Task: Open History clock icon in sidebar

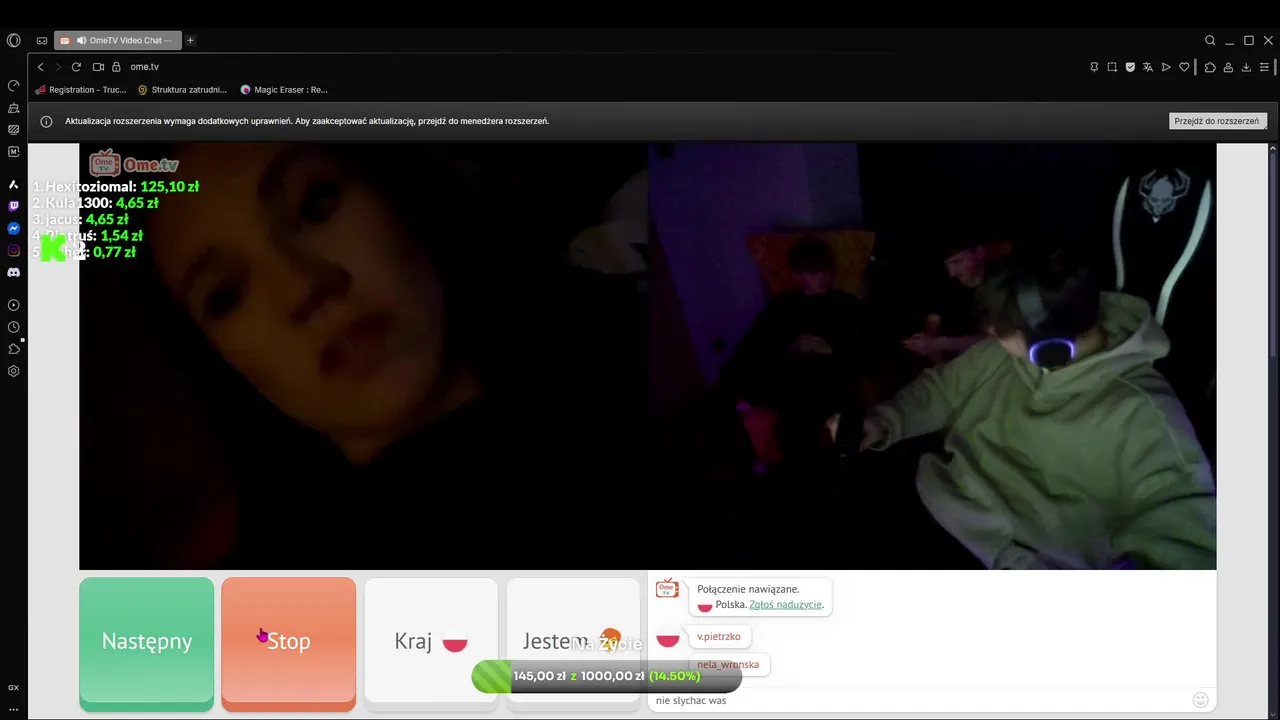Action: 13,327
